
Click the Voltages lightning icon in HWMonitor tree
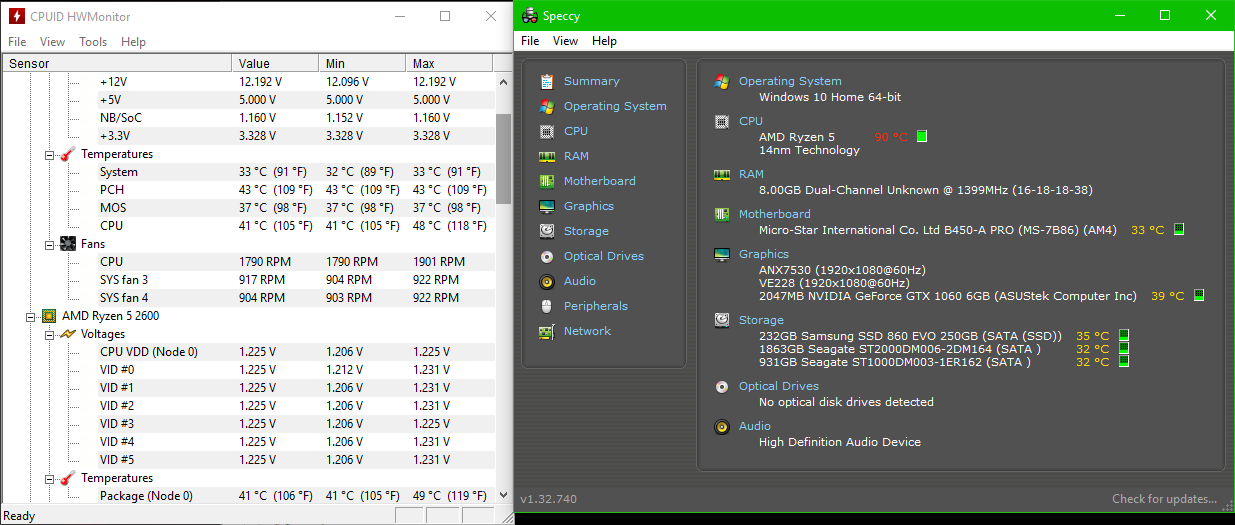(68, 334)
